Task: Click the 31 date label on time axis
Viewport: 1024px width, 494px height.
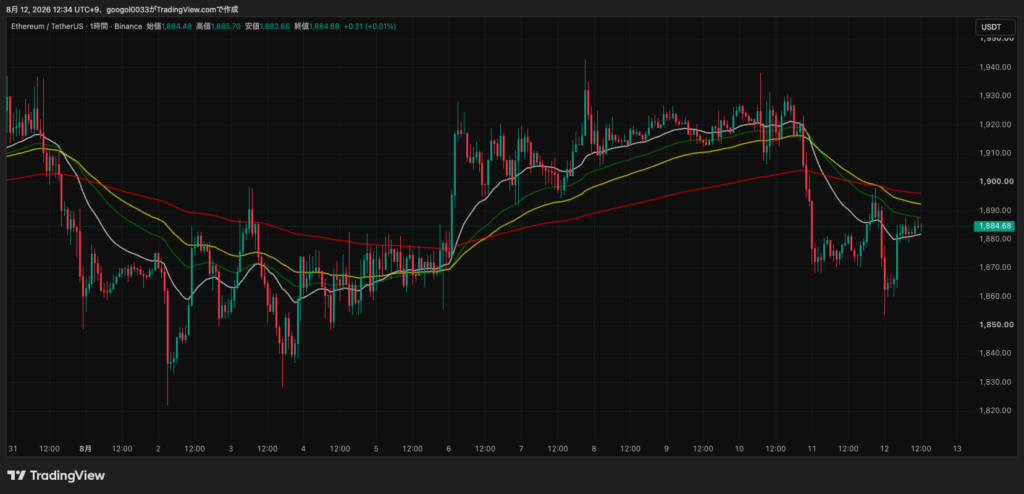Action: tap(12, 449)
